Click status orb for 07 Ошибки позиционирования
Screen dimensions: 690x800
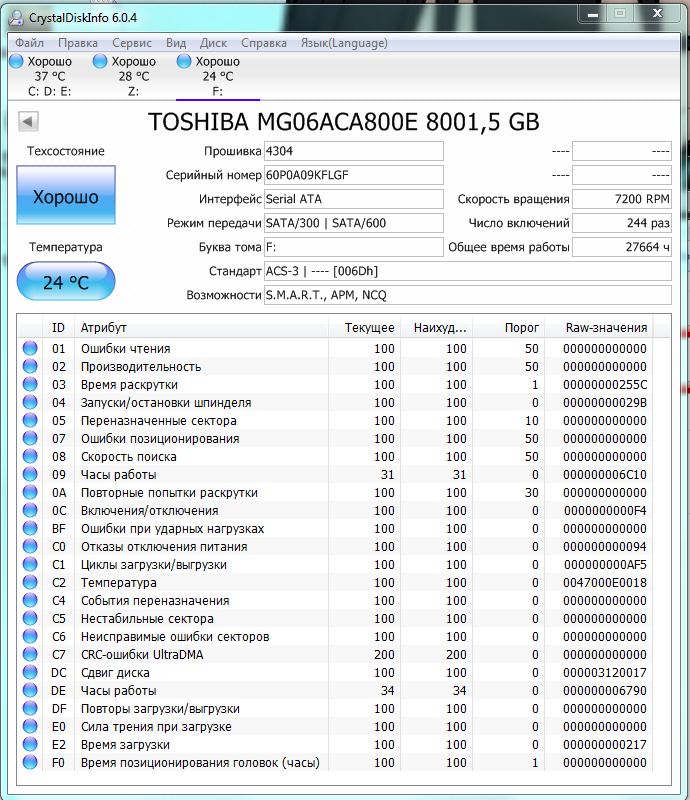(30, 438)
